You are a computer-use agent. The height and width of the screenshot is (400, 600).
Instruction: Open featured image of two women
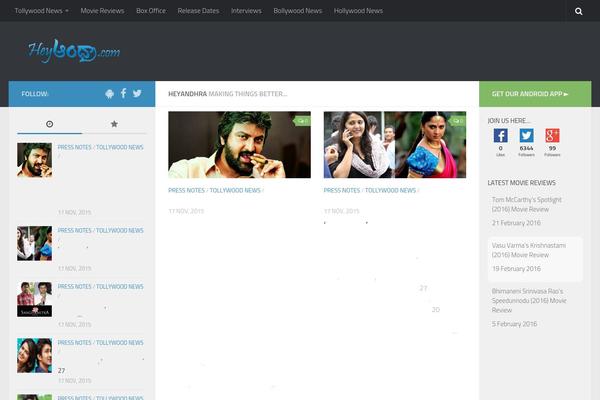[395, 145]
